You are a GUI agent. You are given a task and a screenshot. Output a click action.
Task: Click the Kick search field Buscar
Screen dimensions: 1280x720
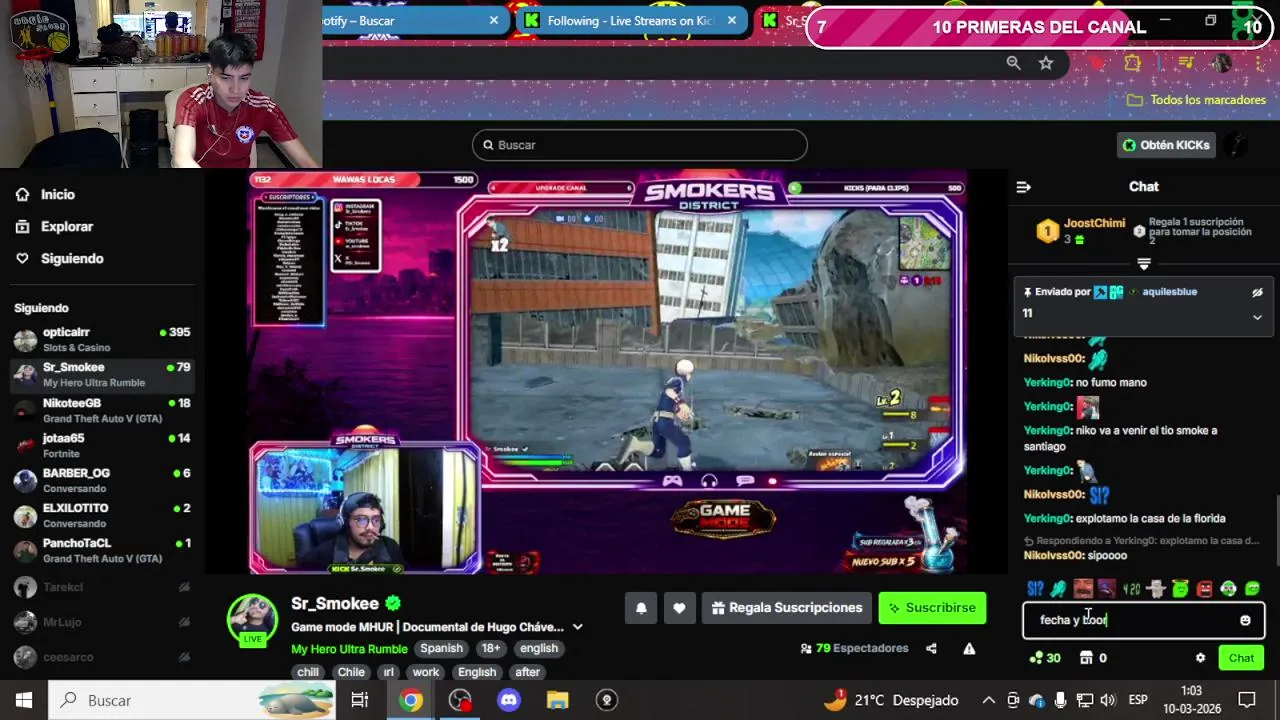(x=639, y=145)
